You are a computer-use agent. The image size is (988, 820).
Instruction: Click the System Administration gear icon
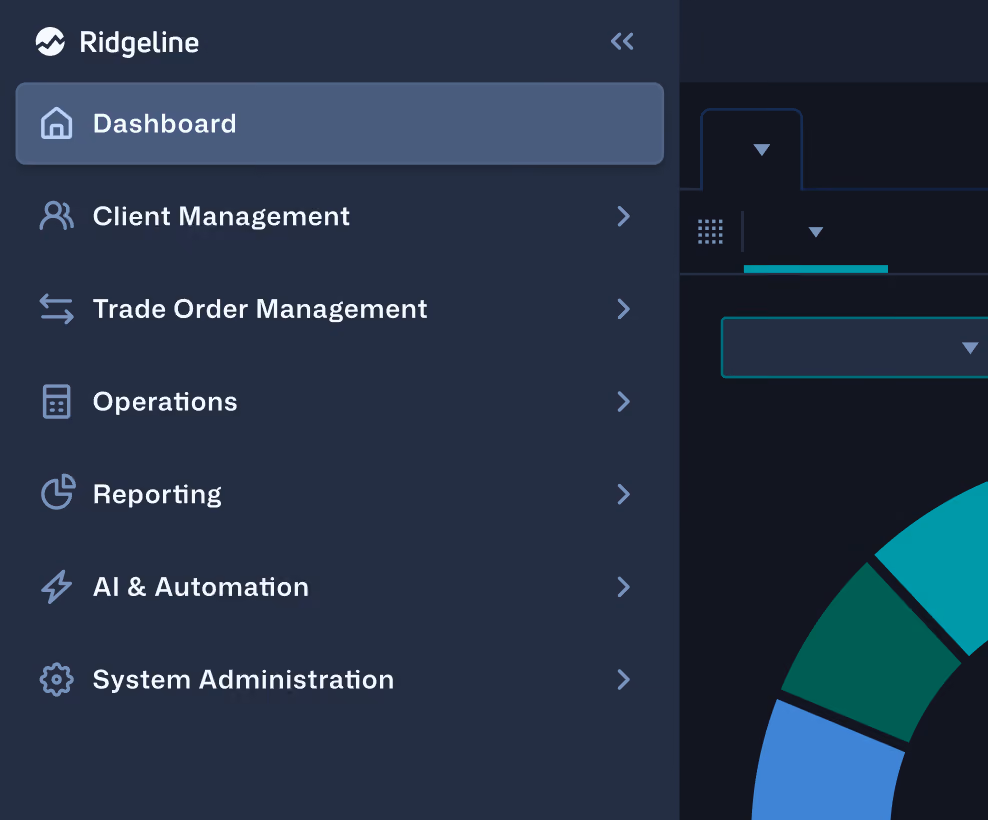57,679
